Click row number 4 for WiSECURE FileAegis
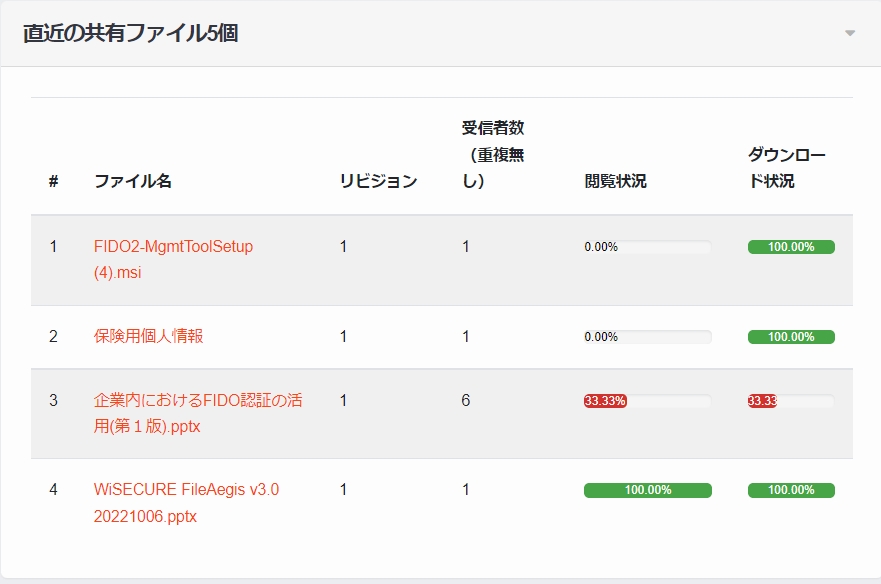881x584 pixels. (x=53, y=490)
